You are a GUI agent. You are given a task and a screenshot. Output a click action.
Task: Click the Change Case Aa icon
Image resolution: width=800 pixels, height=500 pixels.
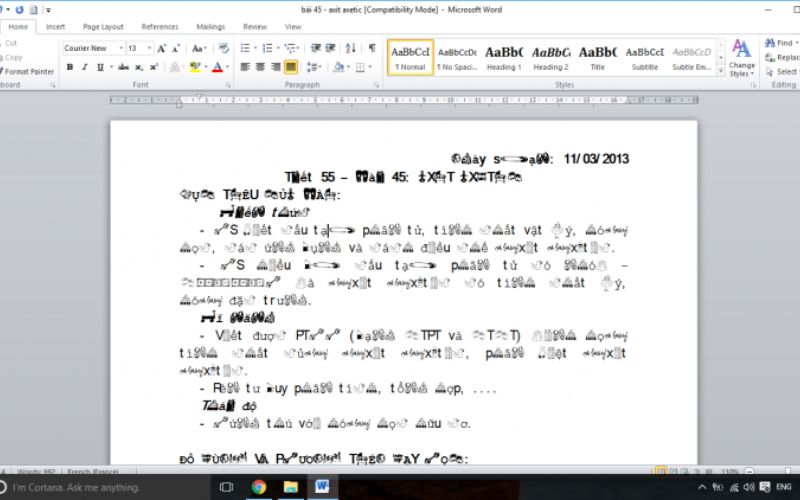197,48
